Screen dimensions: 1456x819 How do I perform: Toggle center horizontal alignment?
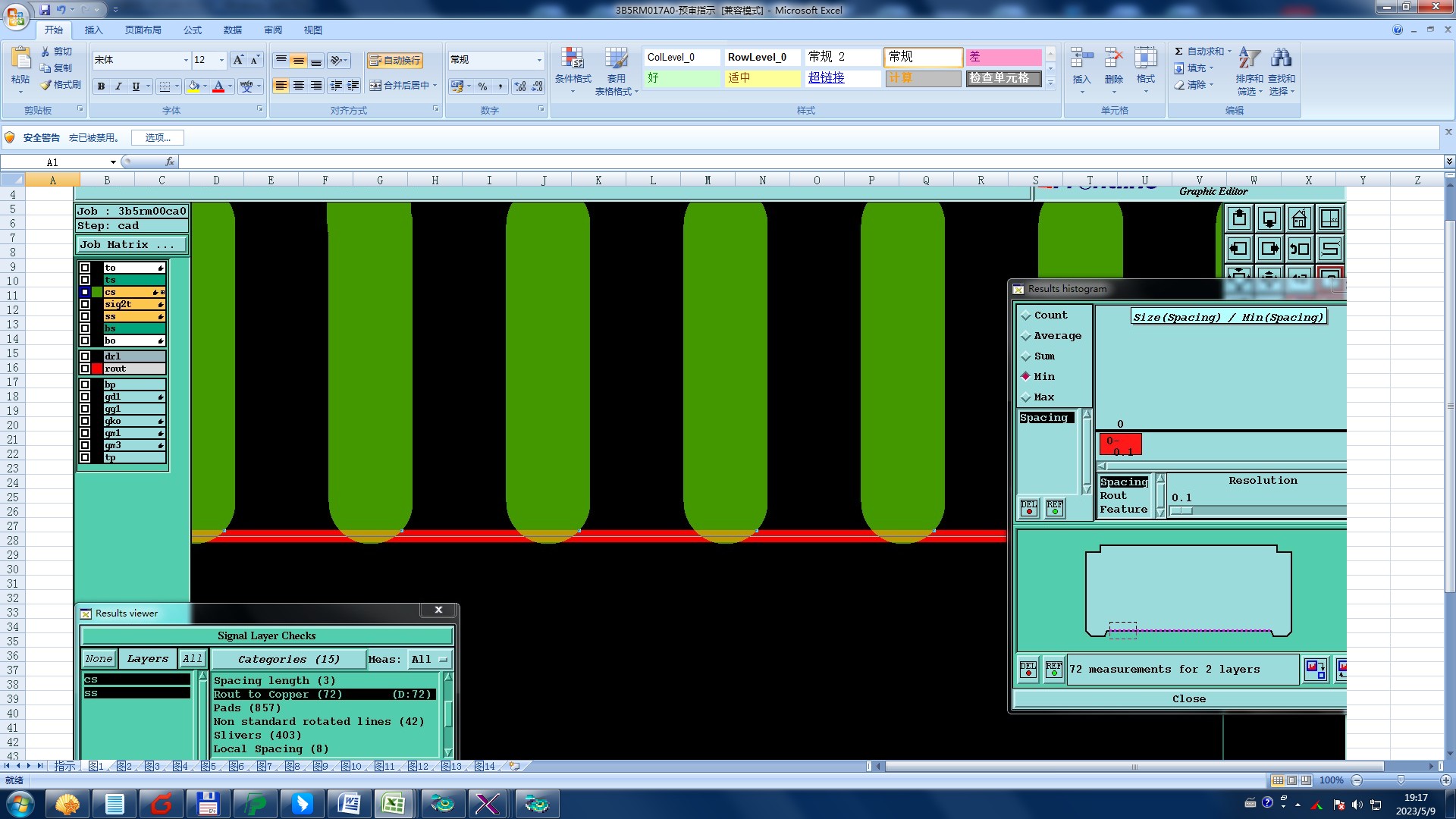[x=299, y=86]
